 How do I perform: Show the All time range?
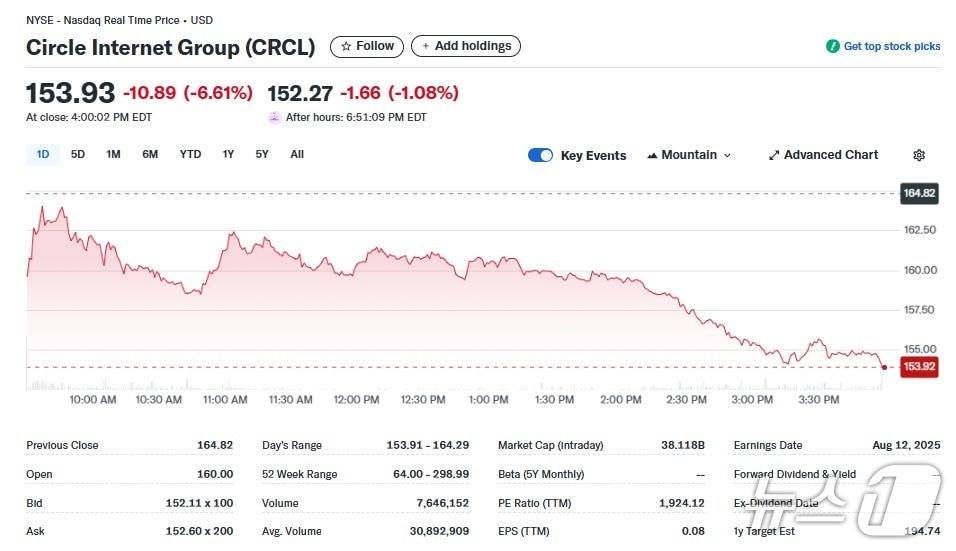[297, 154]
